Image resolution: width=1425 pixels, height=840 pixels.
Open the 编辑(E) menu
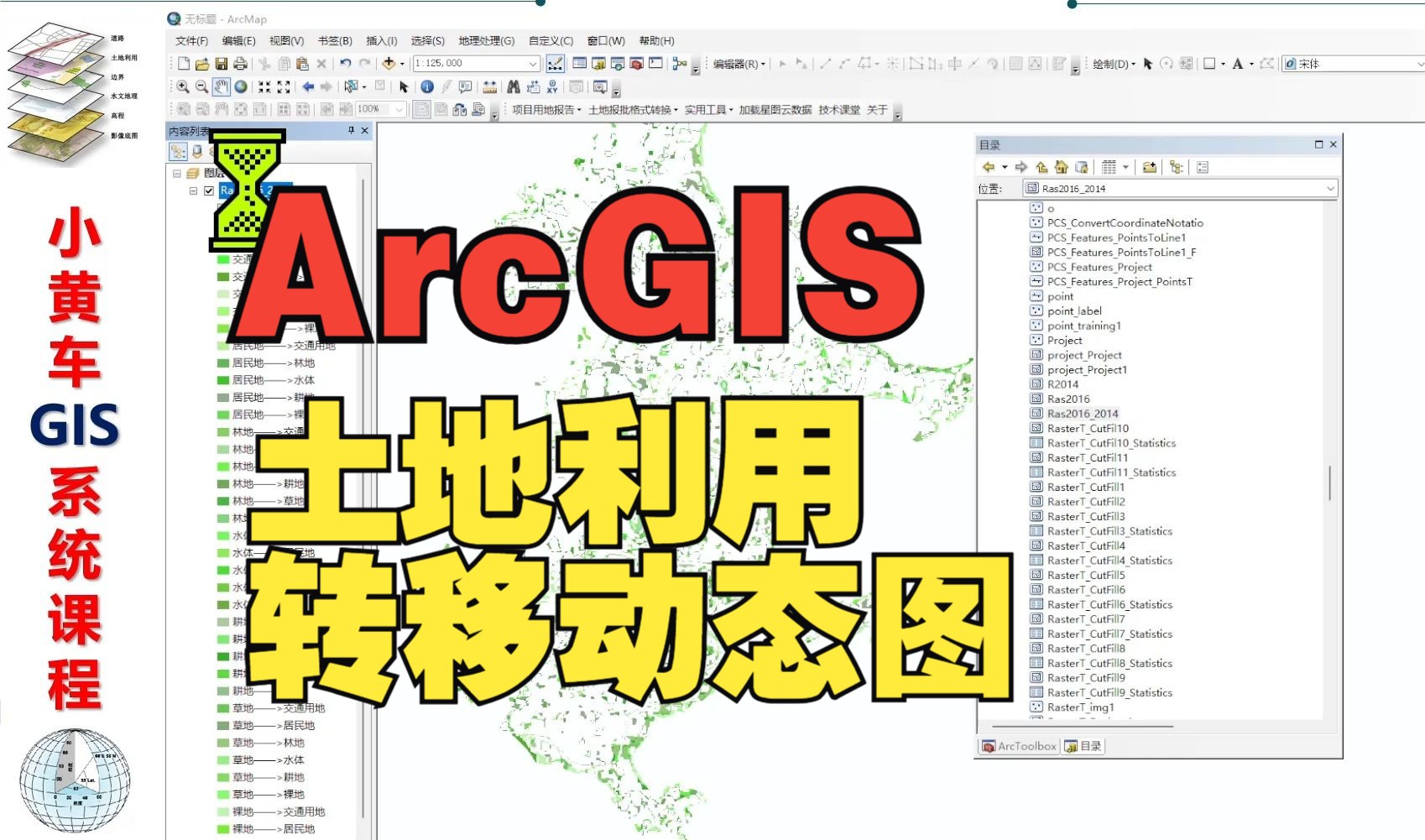(x=238, y=40)
